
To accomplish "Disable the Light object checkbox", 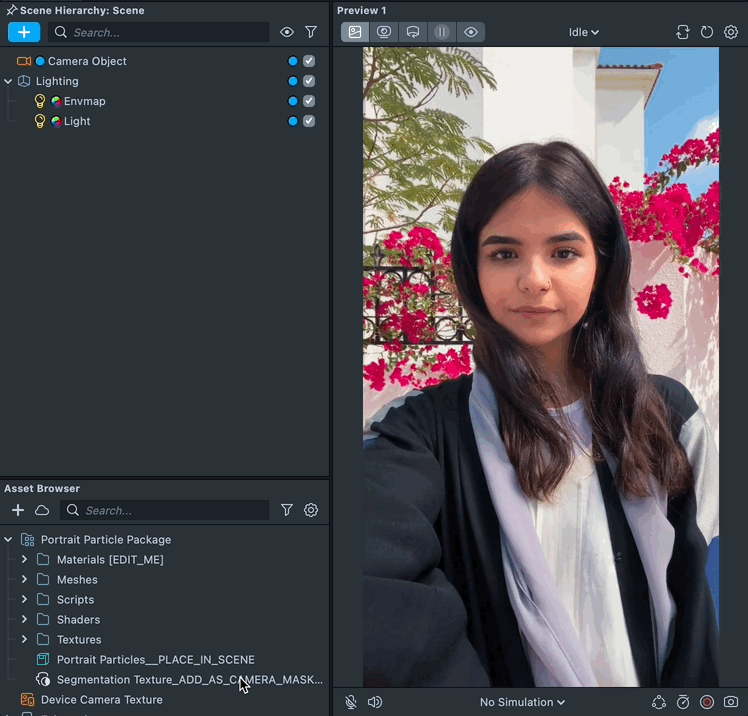I will pos(309,121).
